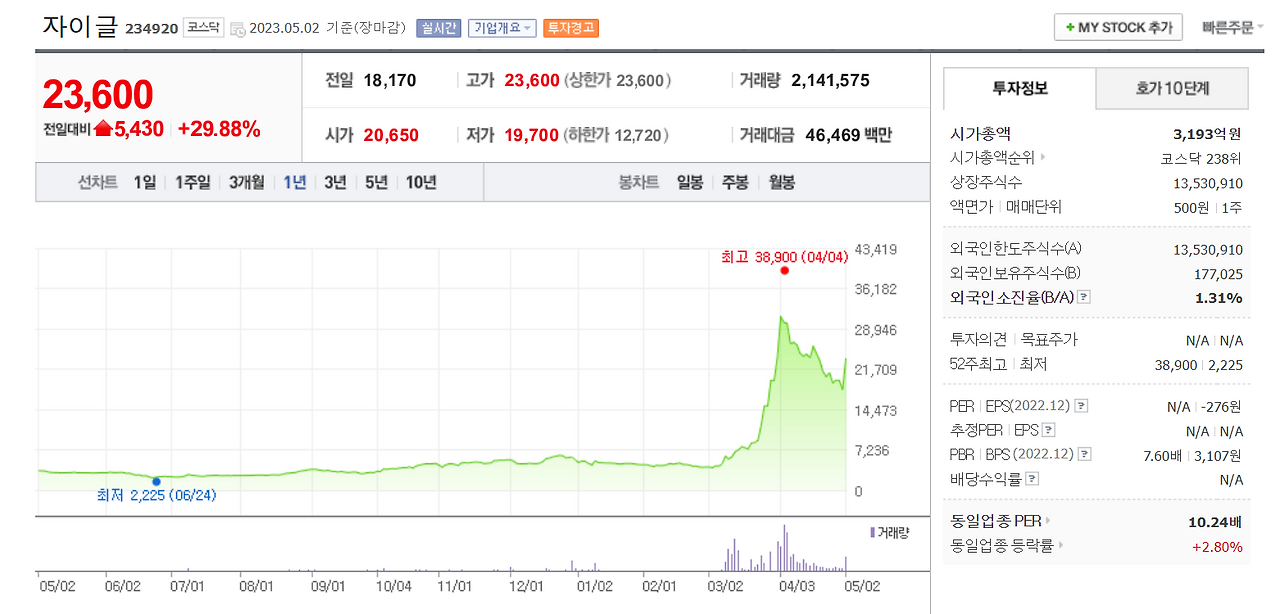The height and width of the screenshot is (614, 1280).
Task: Open the help icon next to PER EPS(2022.12)
Action: coord(1081,404)
